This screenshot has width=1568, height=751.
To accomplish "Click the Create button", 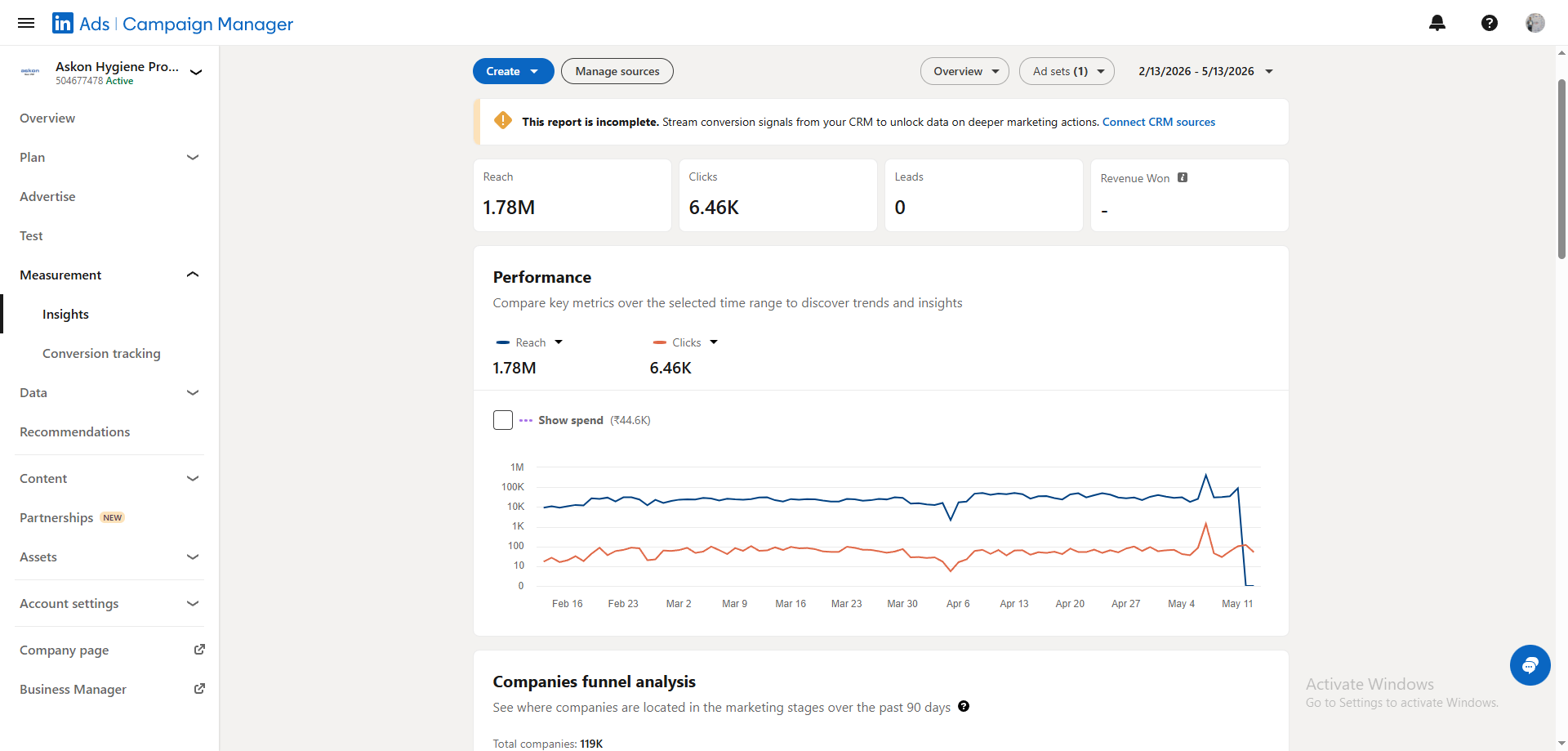I will click(513, 71).
